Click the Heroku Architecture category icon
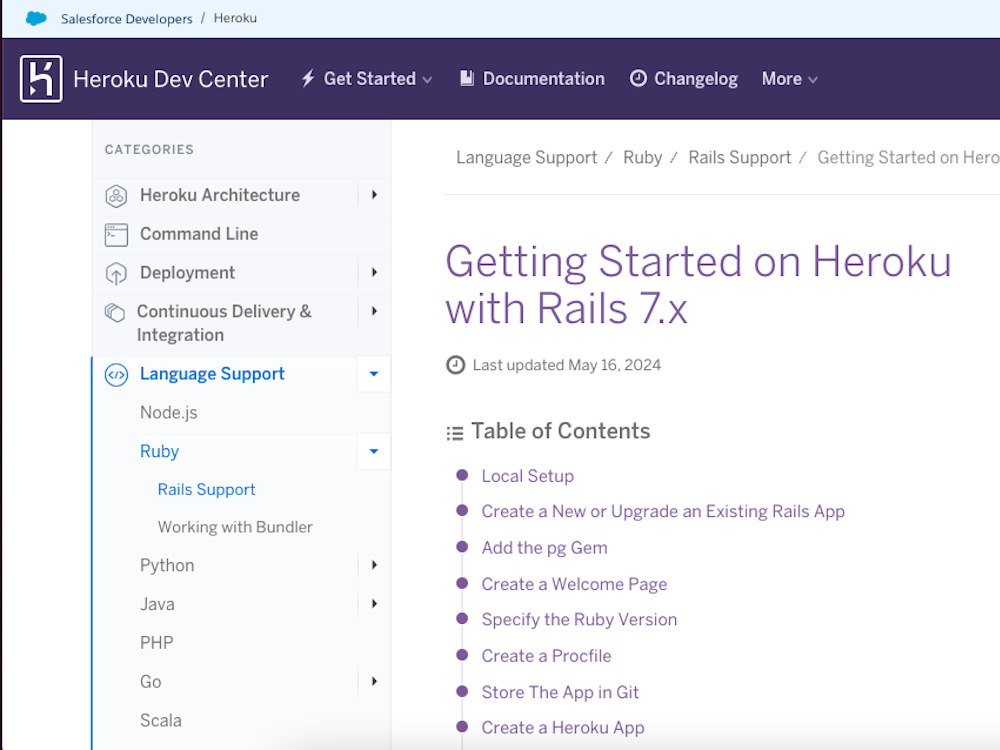The height and width of the screenshot is (750, 1000). tap(116, 196)
